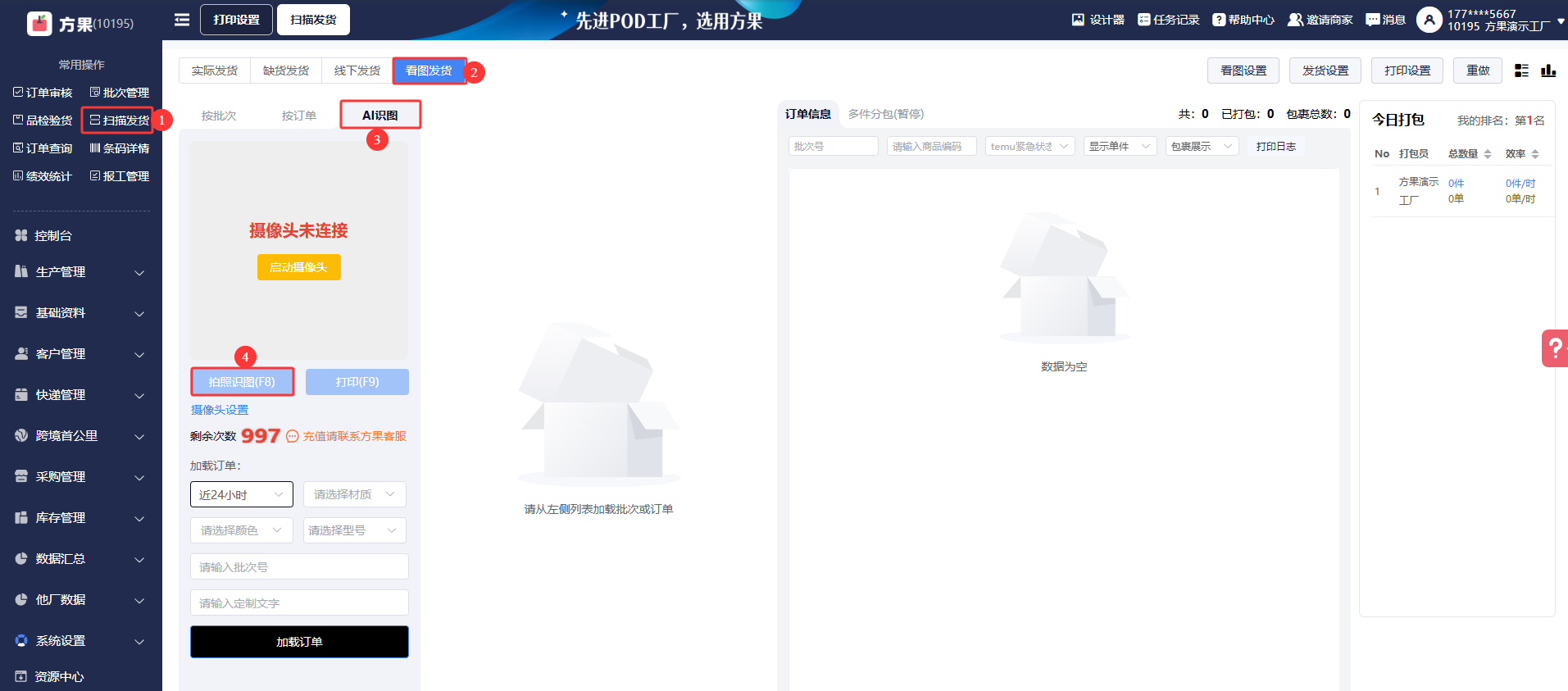Open 消息 messages

click(1385, 20)
